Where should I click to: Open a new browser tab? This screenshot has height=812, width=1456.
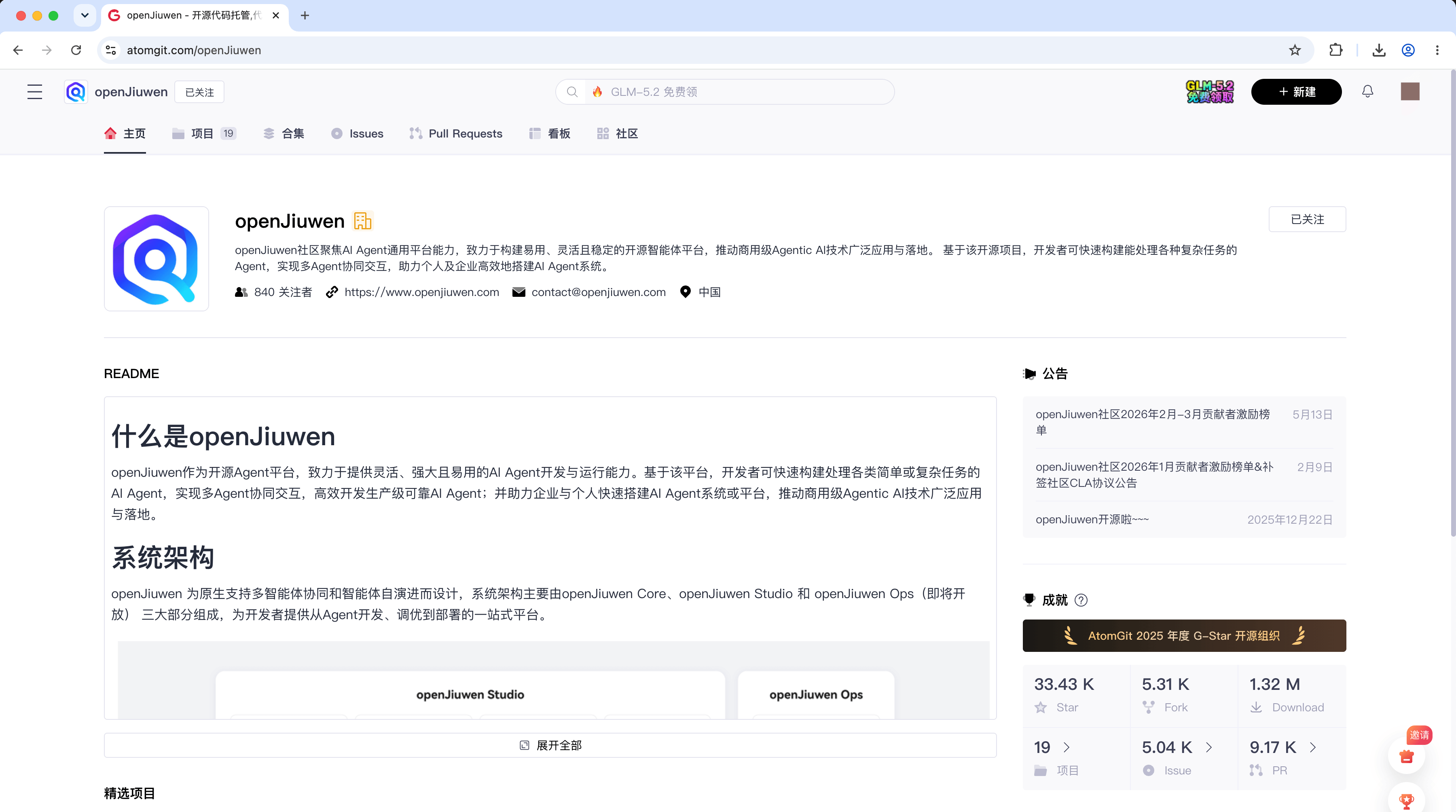(305, 15)
